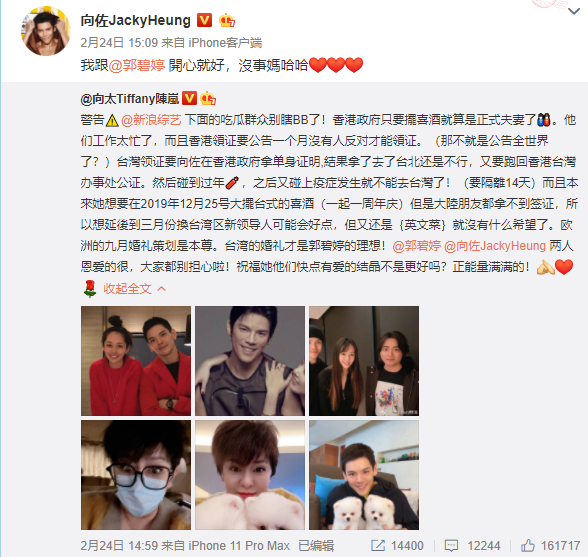Click the 向佐JackyHeung profile avatar

[x=46, y=32]
